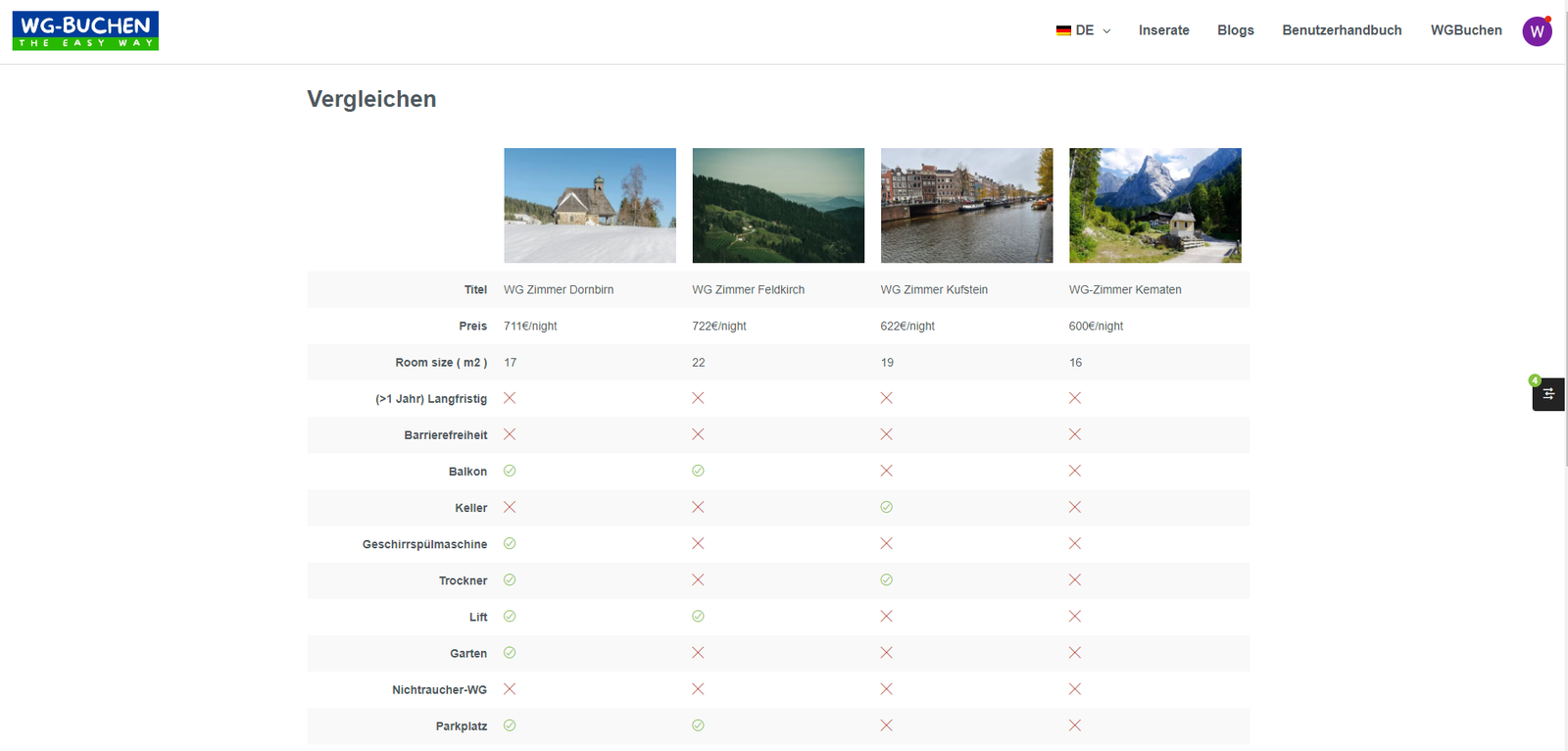Click Kufstein's Trockner green checkmark

pos(886,579)
